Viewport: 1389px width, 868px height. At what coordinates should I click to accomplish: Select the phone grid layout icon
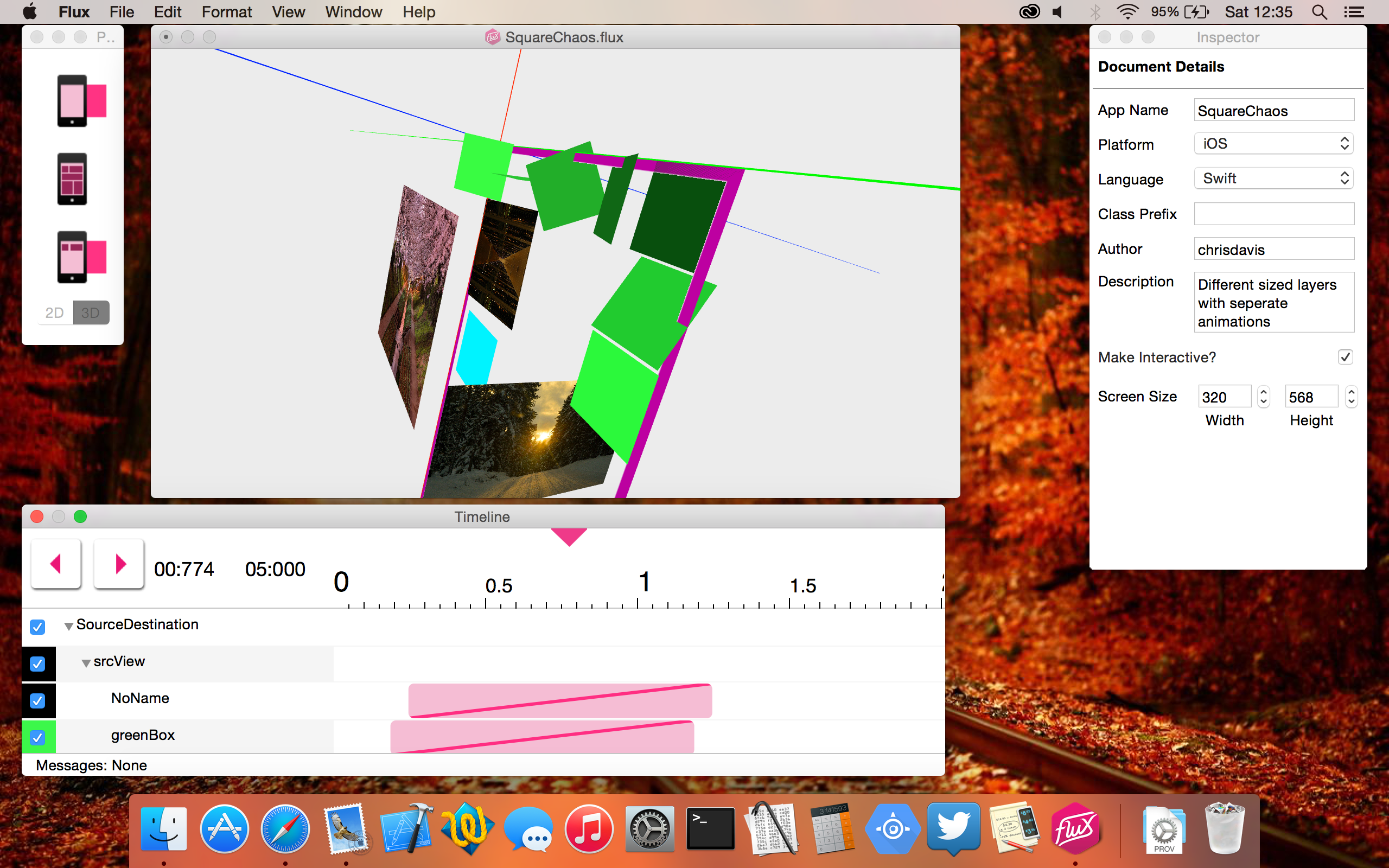pos(72,179)
